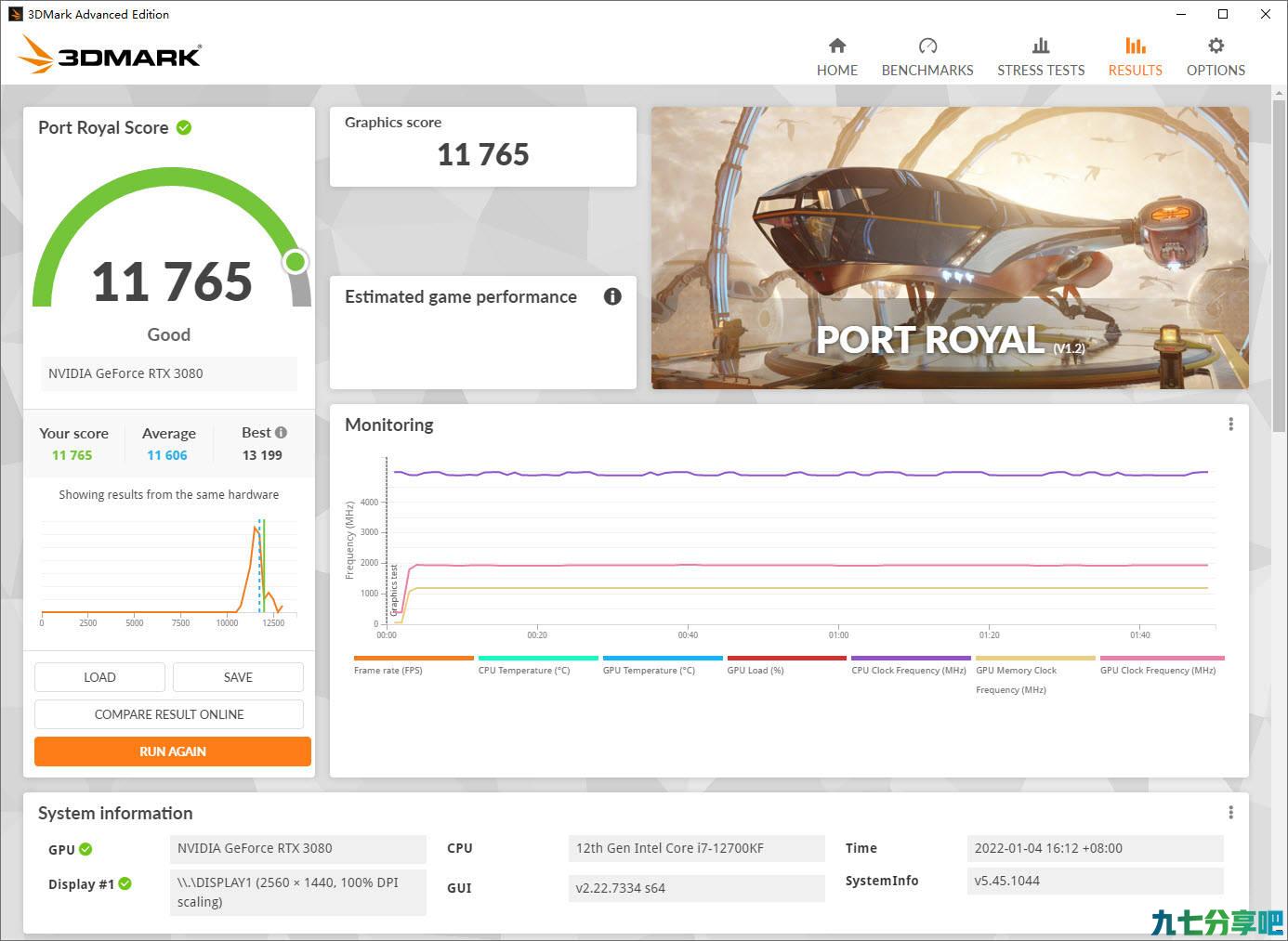The image size is (1288, 941).
Task: Open the Home icon
Action: 837,46
